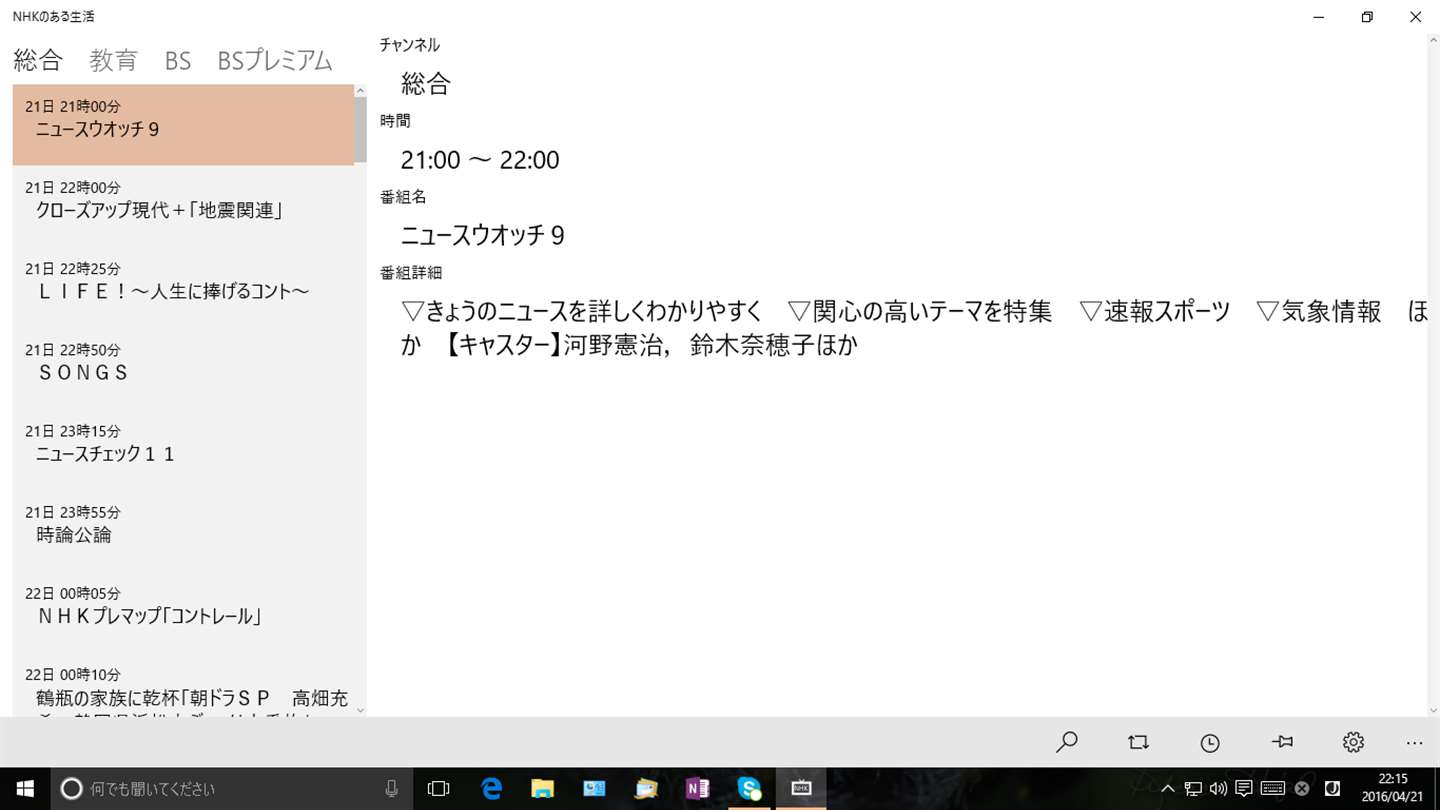The image size is (1440, 810).
Task: Select ＬＩＦＥ！～人生に捧げるコント～ program
Action: pos(183,287)
